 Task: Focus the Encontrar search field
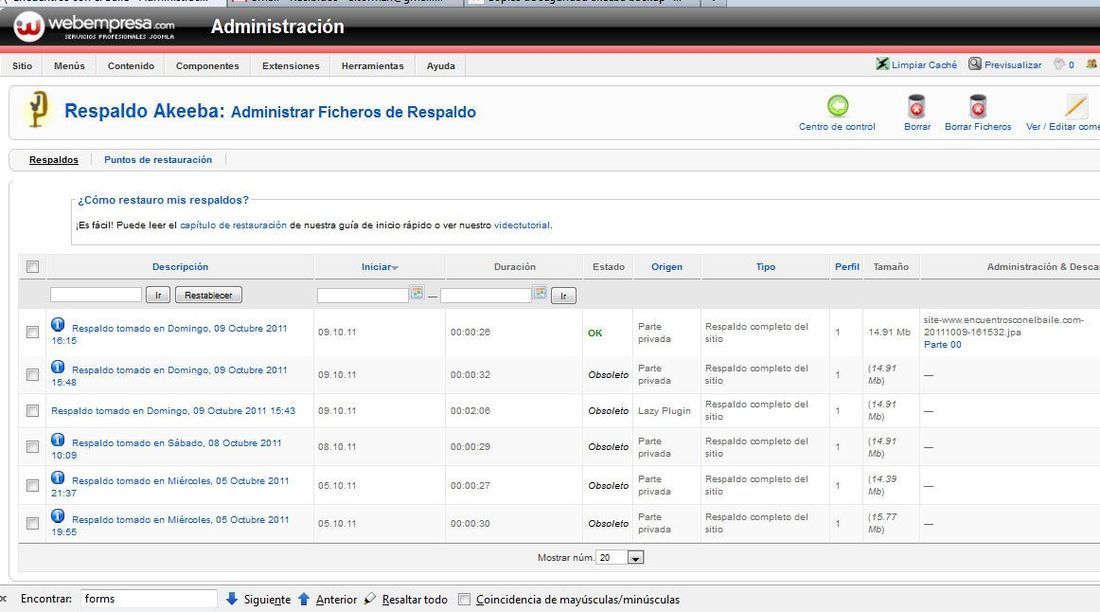pyautogui.click(x=149, y=599)
